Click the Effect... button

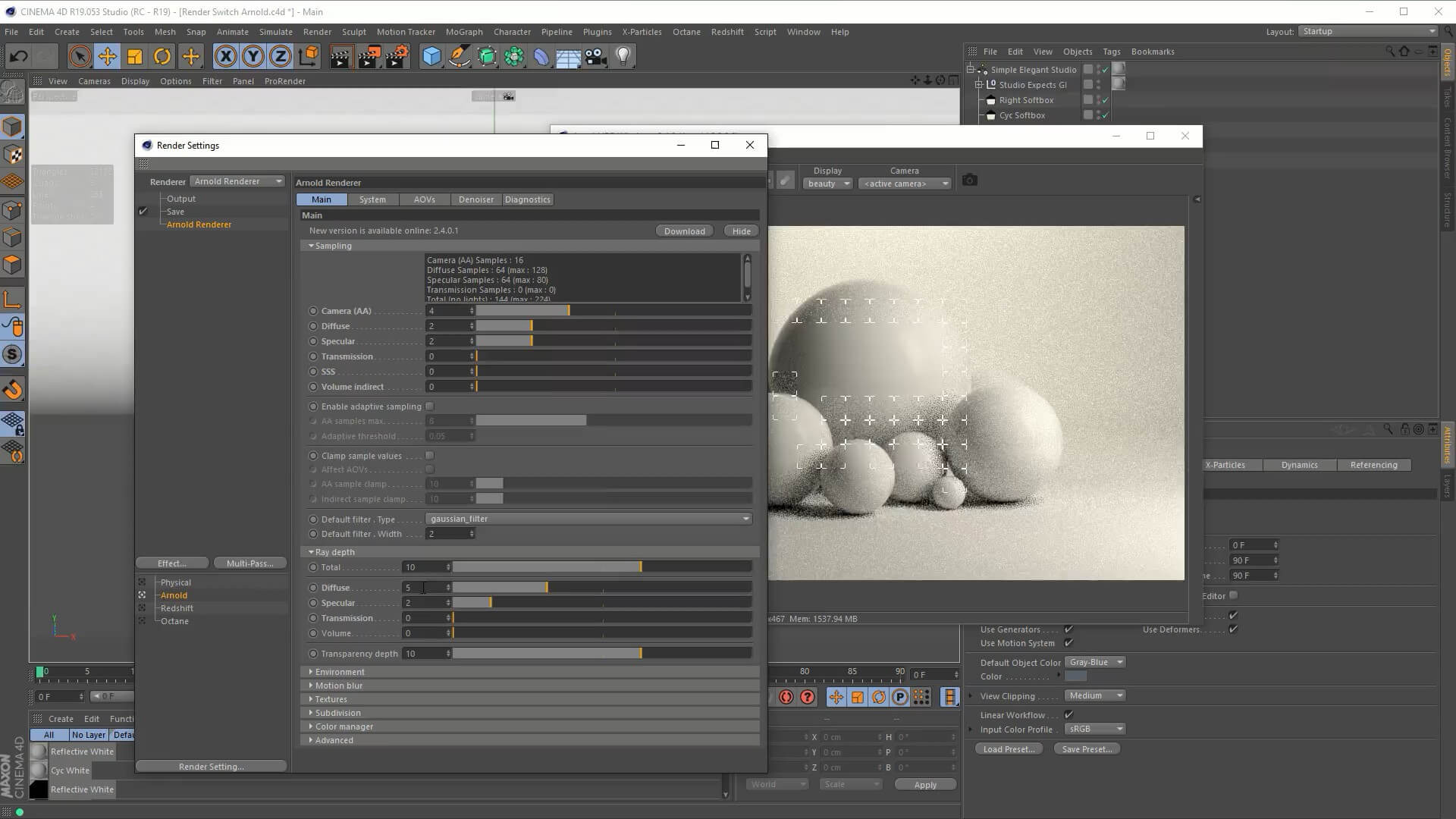tap(172, 563)
